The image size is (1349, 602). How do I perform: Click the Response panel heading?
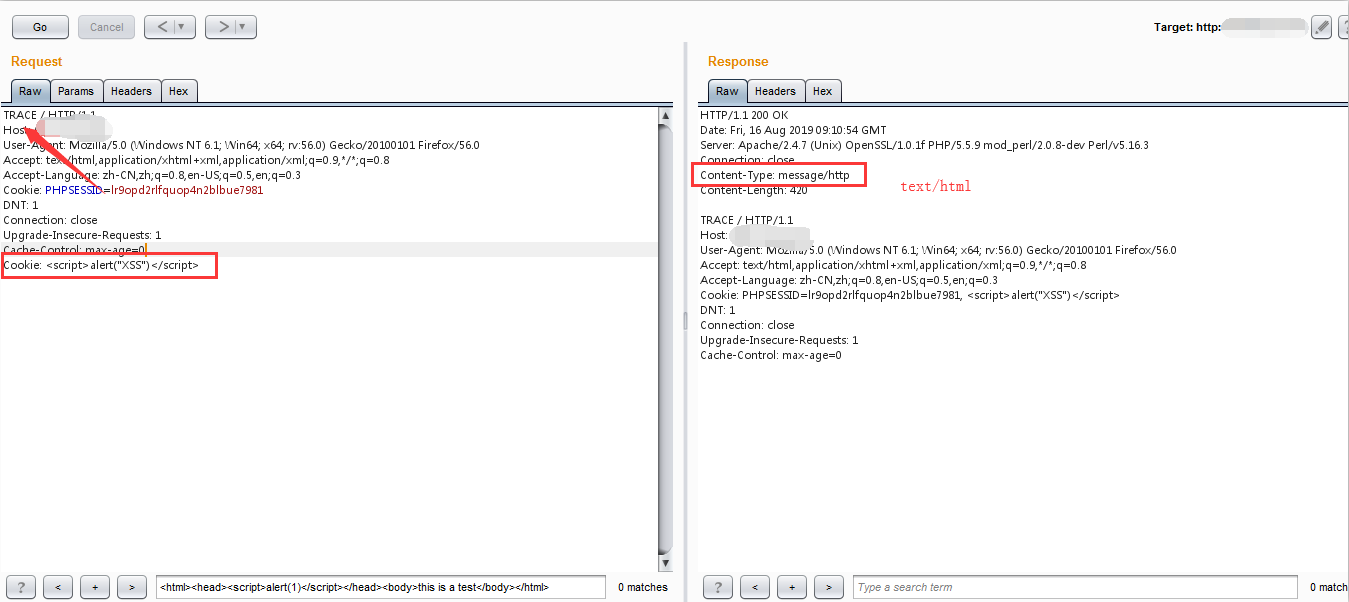click(x=738, y=61)
